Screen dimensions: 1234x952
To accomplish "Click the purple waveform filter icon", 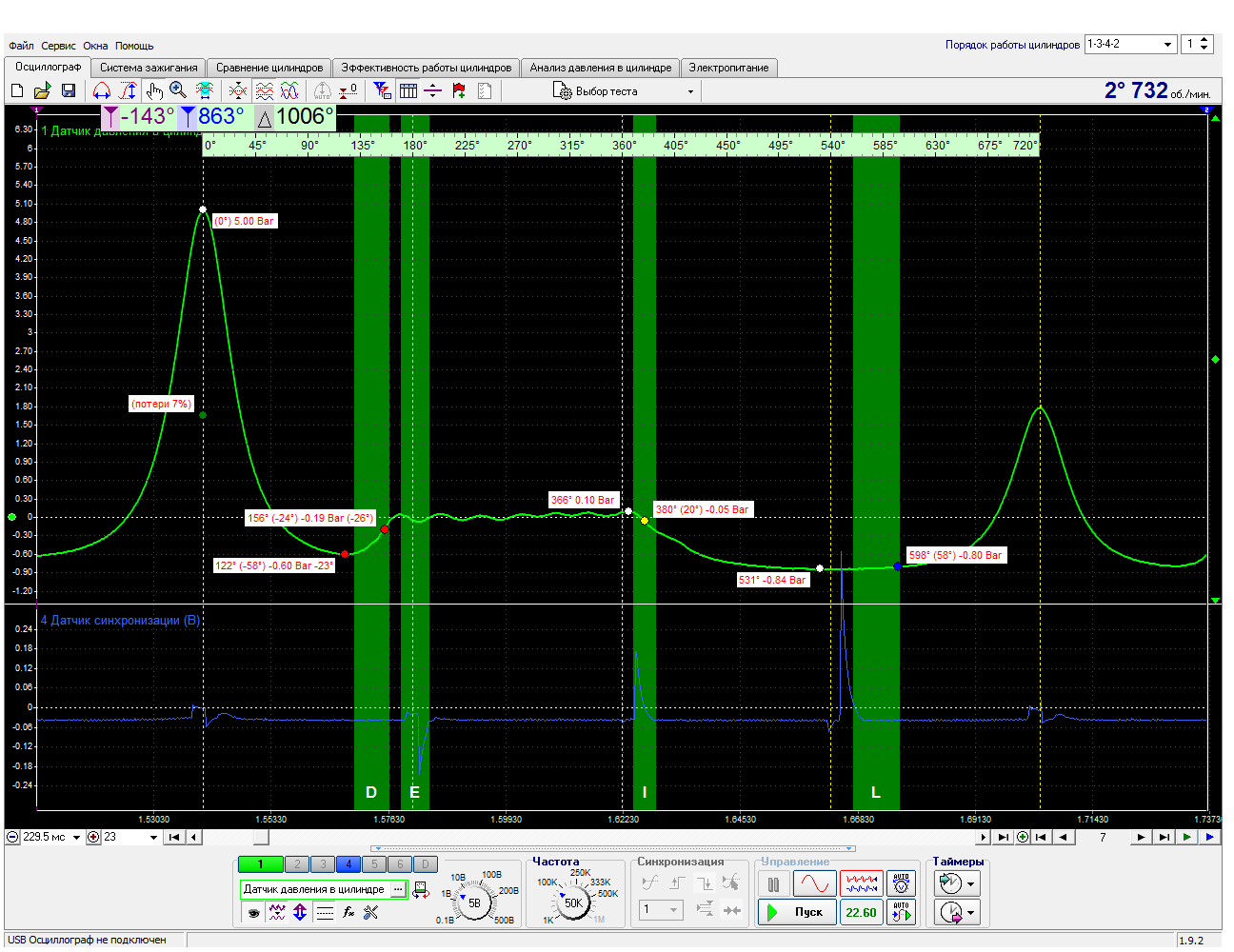I will click(x=277, y=912).
